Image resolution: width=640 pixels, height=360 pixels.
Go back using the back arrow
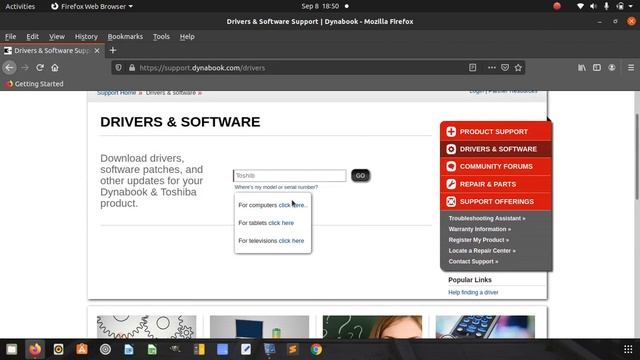pos(9,68)
